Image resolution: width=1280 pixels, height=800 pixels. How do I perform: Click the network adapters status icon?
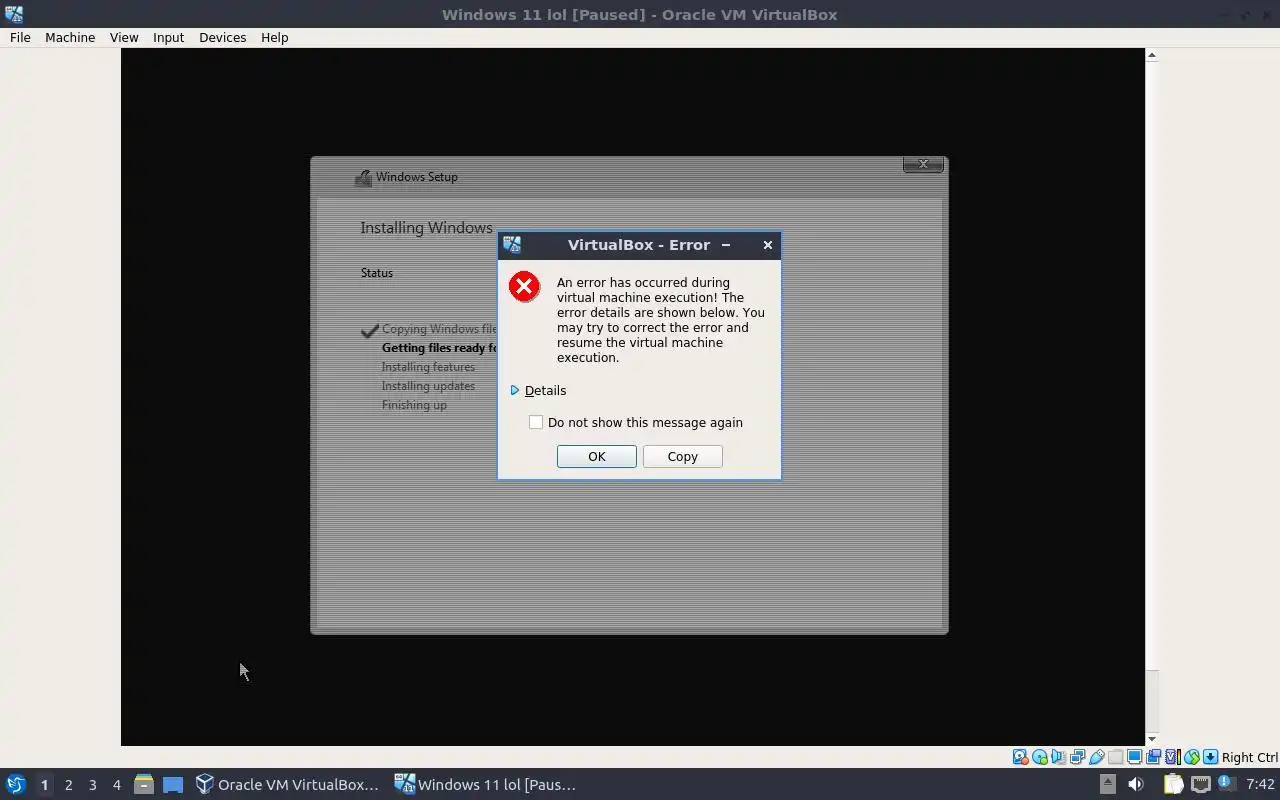1077,757
